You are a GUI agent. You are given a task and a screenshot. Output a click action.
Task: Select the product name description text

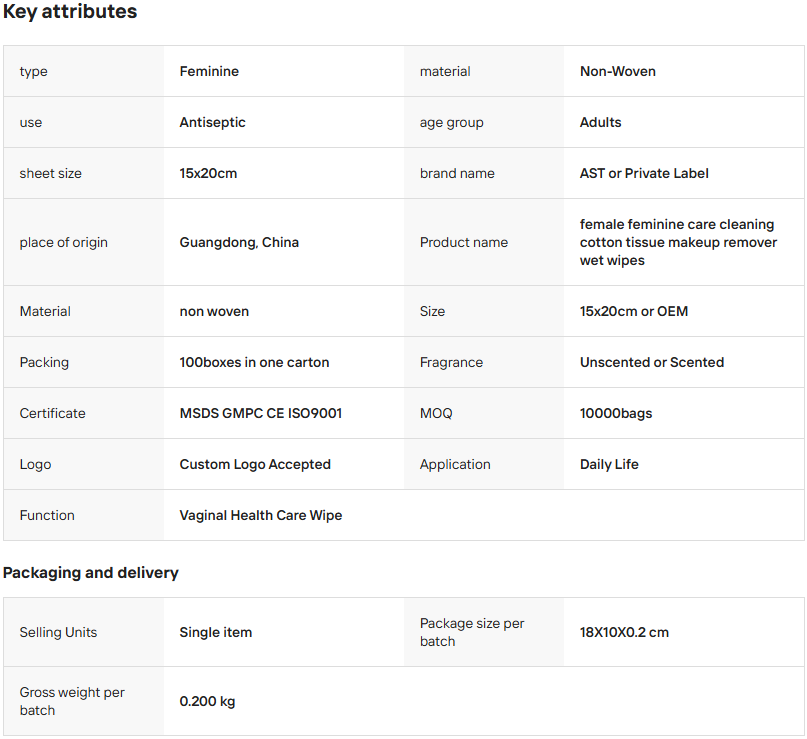pos(678,242)
